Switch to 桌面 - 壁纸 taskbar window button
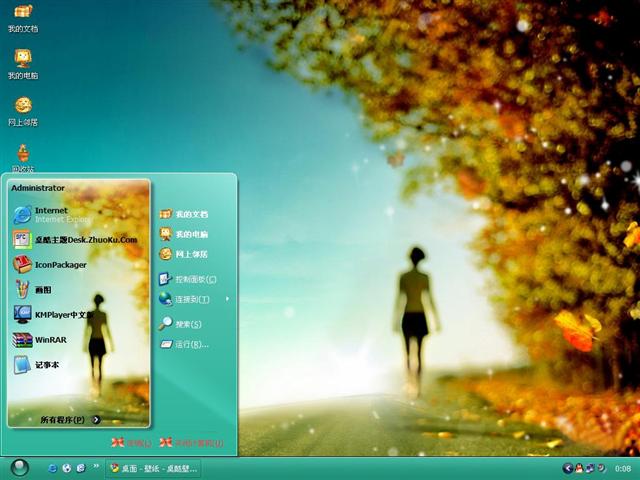The image size is (640, 480). coord(153,468)
